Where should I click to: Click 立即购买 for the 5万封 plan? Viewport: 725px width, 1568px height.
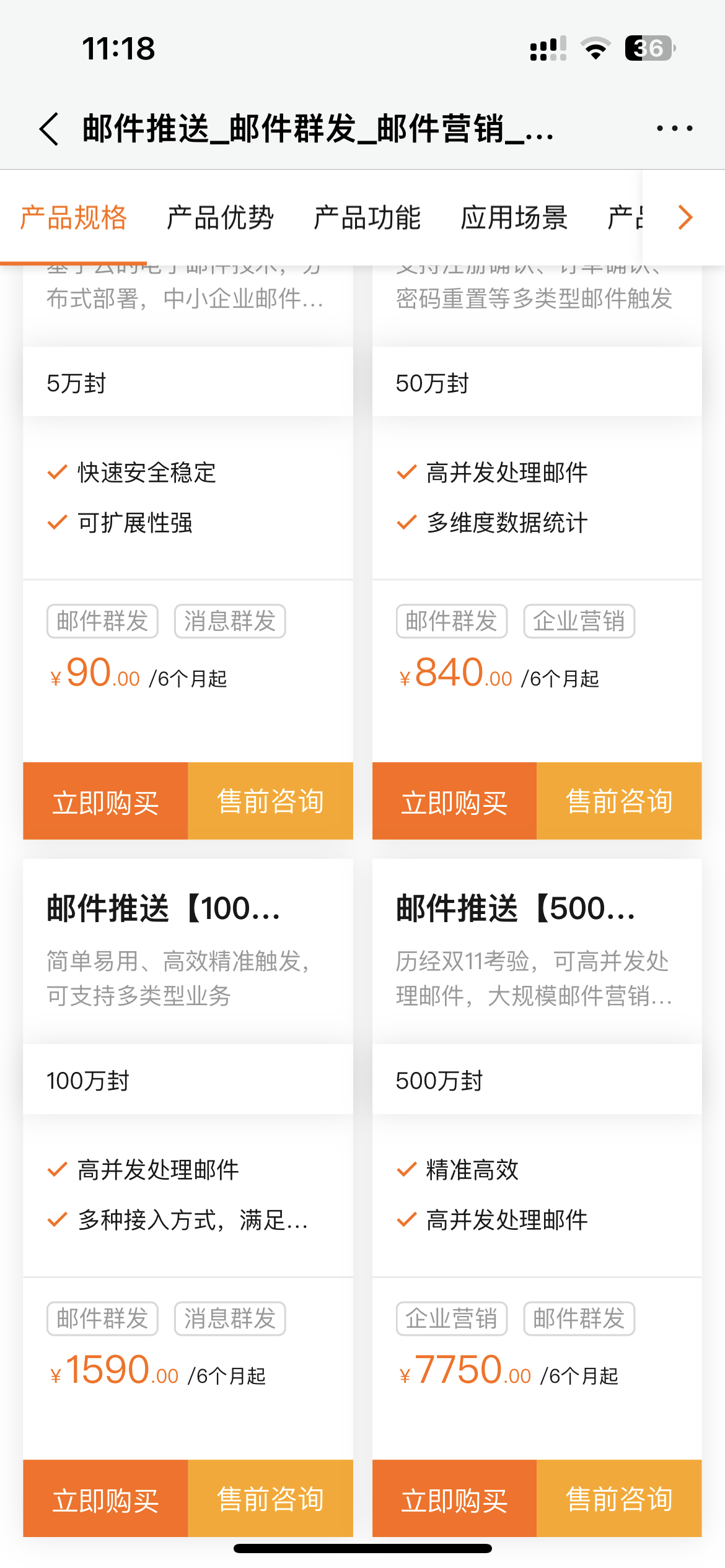(105, 801)
